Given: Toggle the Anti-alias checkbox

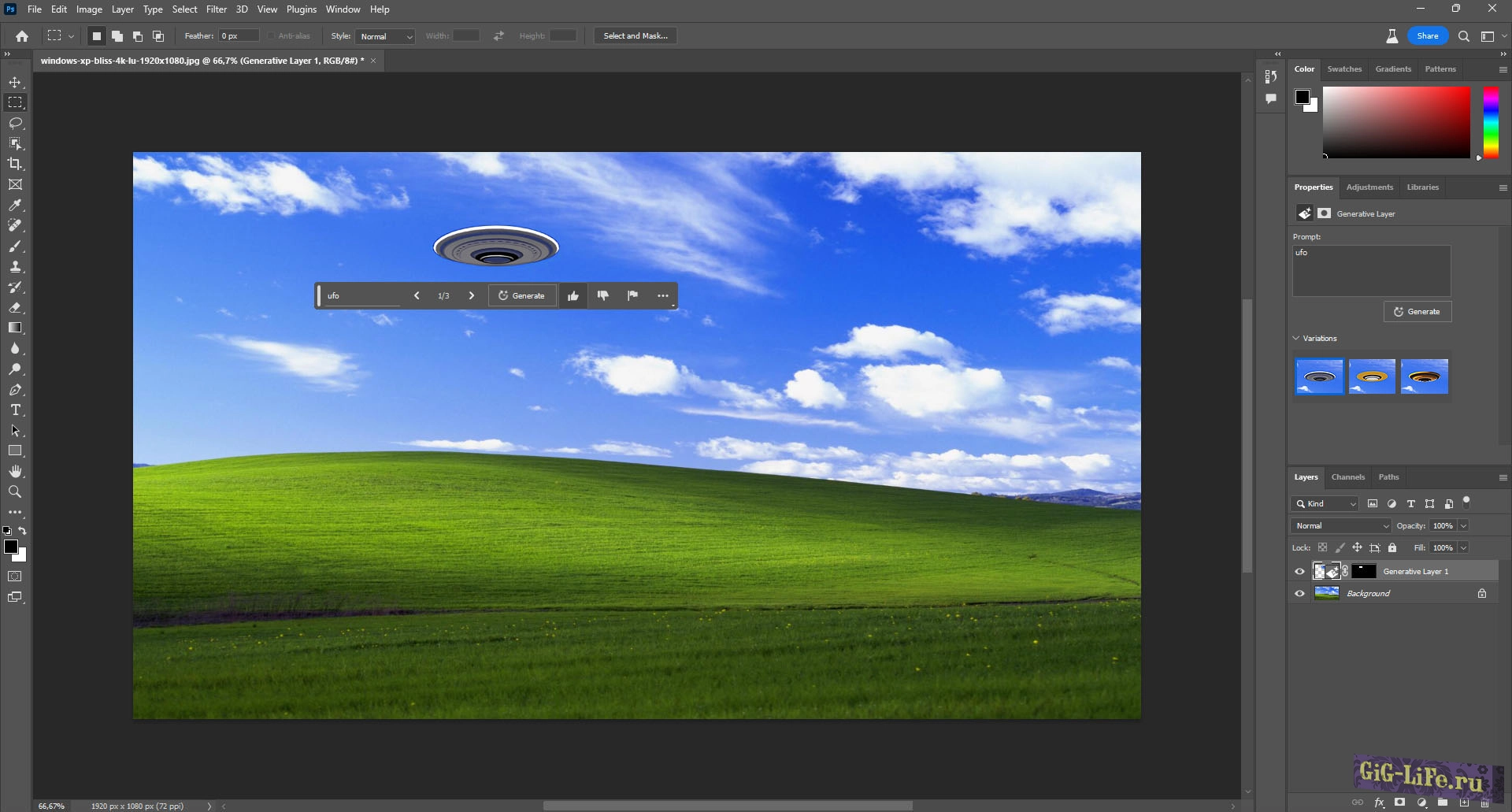Looking at the screenshot, I should click(271, 36).
